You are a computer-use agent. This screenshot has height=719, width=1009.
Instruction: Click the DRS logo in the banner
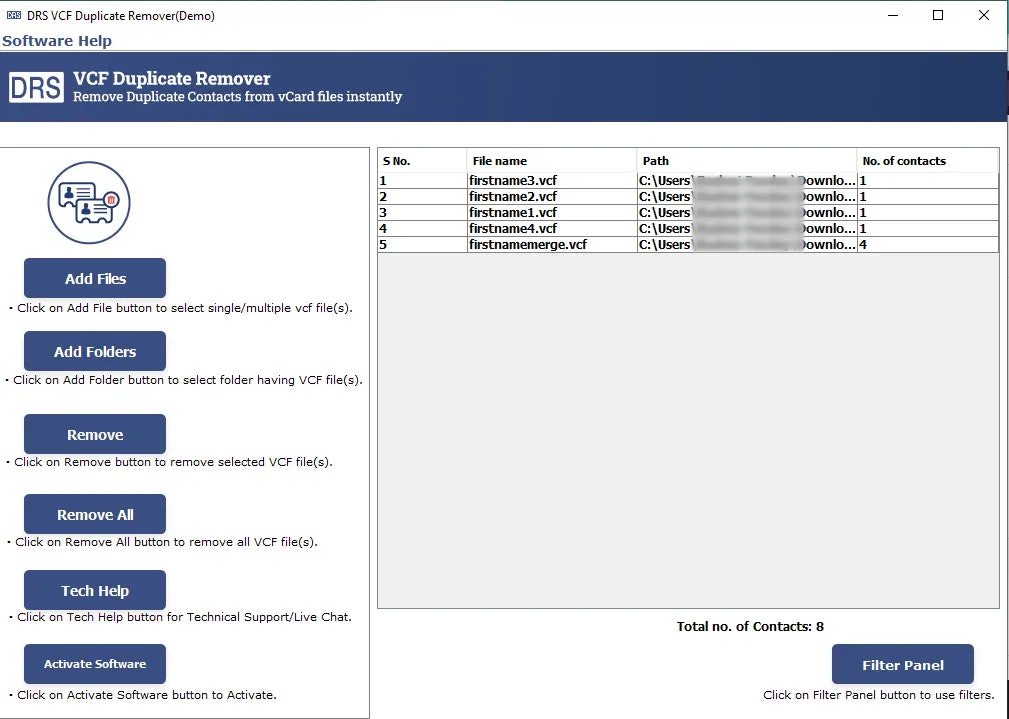coord(36,86)
